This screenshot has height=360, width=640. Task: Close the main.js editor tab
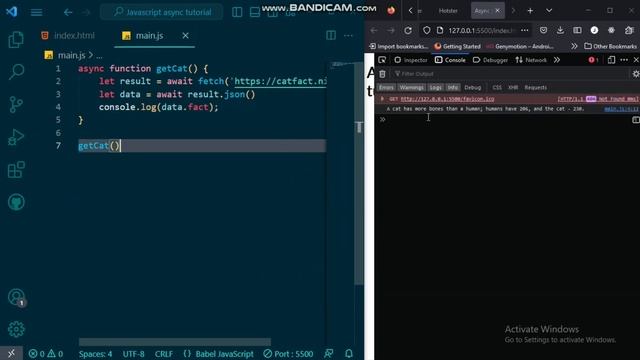(185, 36)
